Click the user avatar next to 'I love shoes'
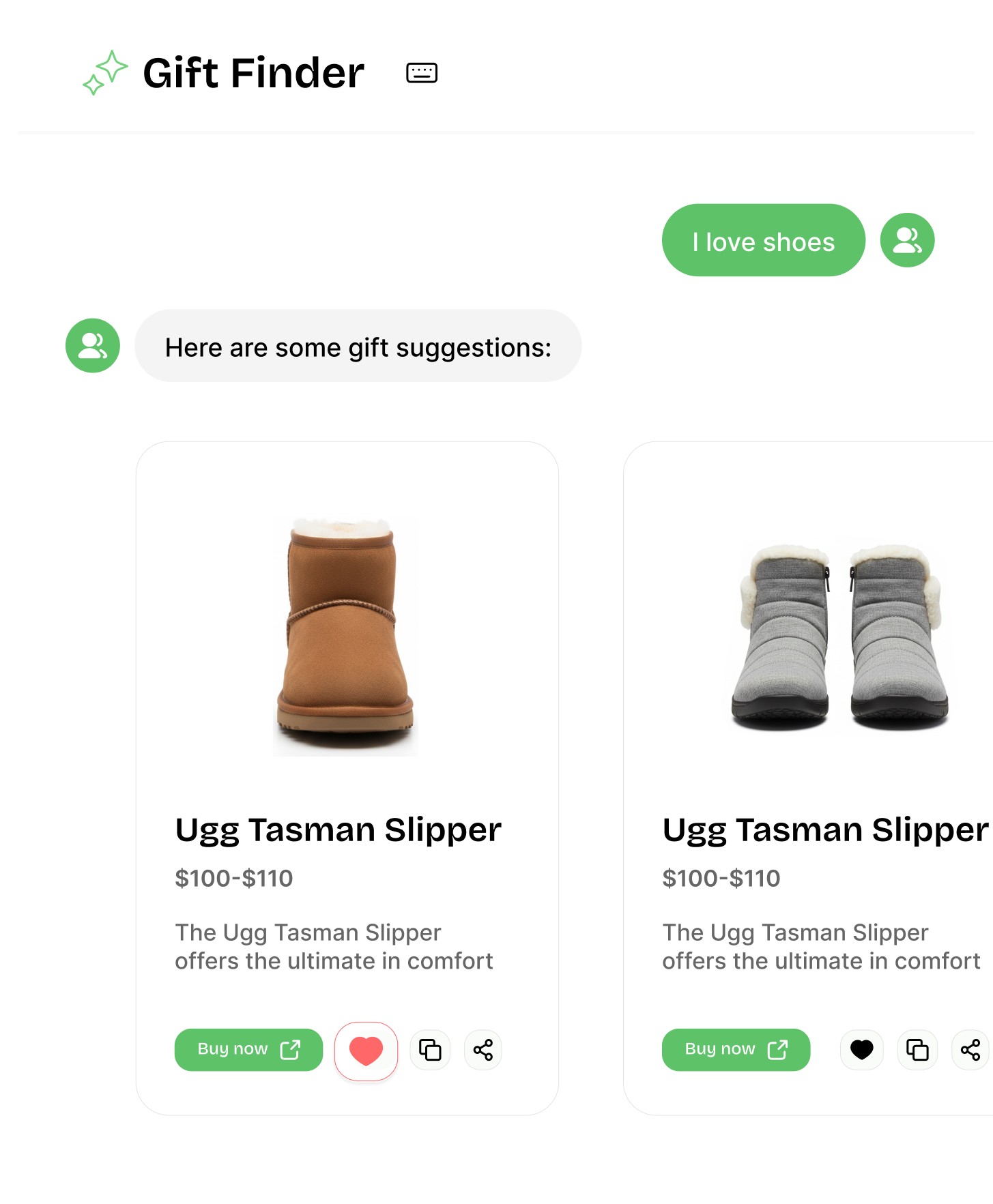Image resolution: width=993 pixels, height=1204 pixels. point(906,239)
